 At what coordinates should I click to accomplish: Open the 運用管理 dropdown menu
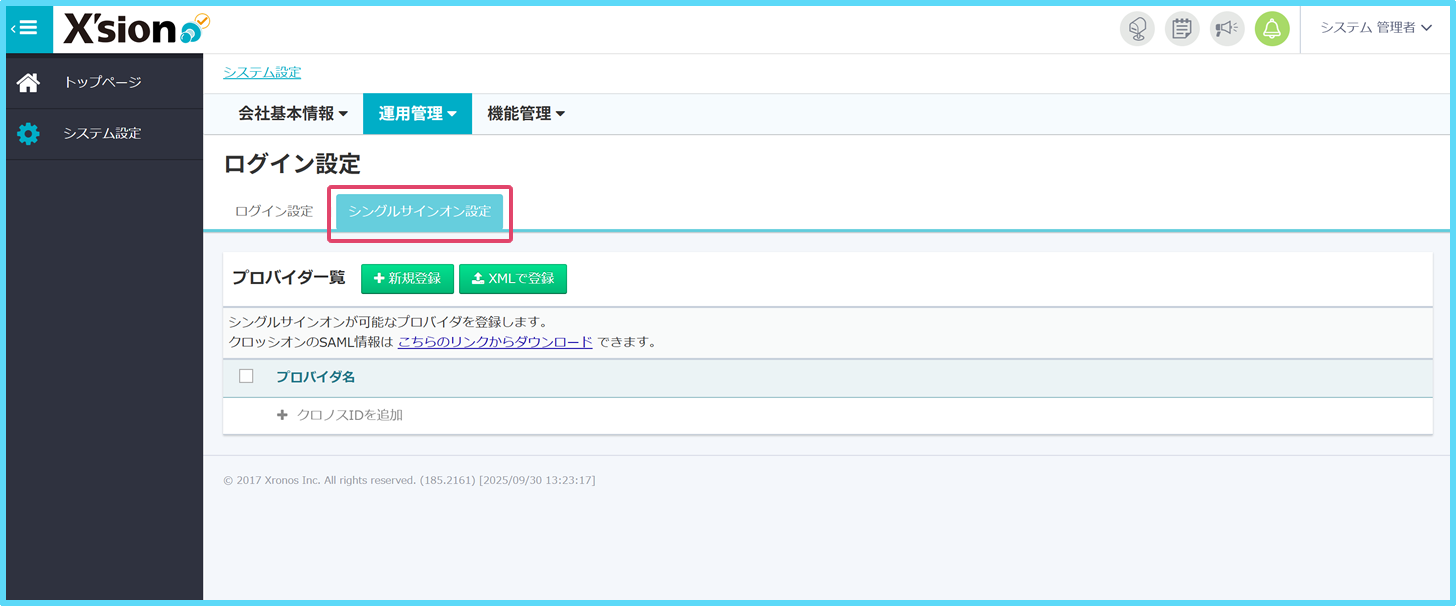tap(417, 114)
